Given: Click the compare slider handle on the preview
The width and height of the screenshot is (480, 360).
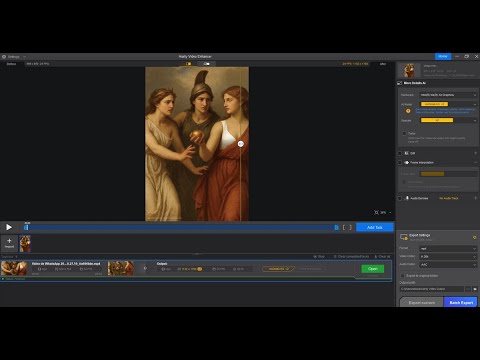Looking at the screenshot, I should click(x=241, y=144).
